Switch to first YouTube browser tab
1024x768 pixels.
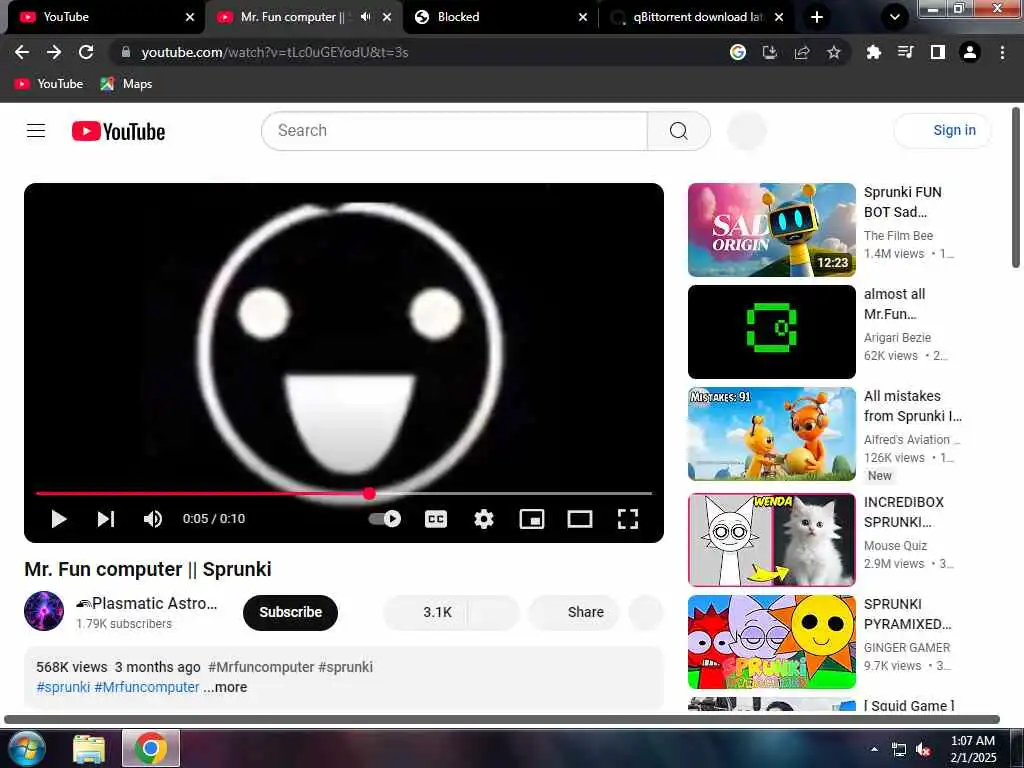pyautogui.click(x=104, y=17)
